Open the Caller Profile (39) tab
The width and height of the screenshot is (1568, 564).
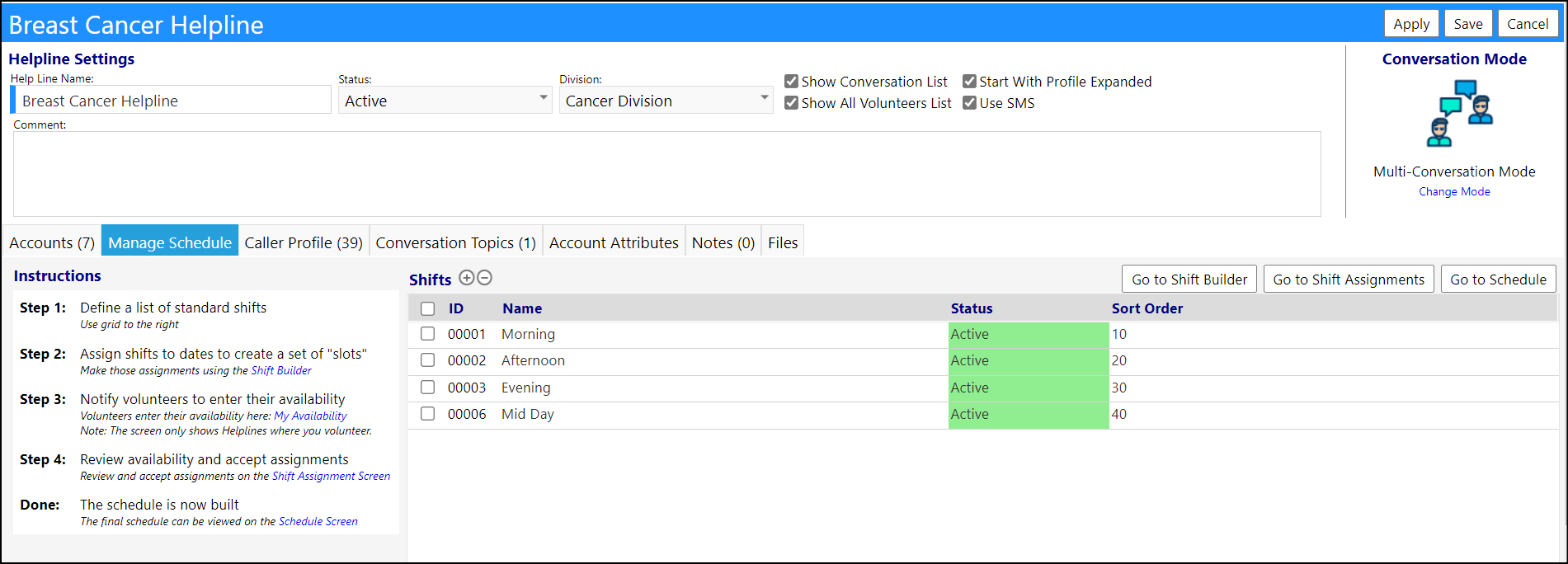(x=304, y=242)
